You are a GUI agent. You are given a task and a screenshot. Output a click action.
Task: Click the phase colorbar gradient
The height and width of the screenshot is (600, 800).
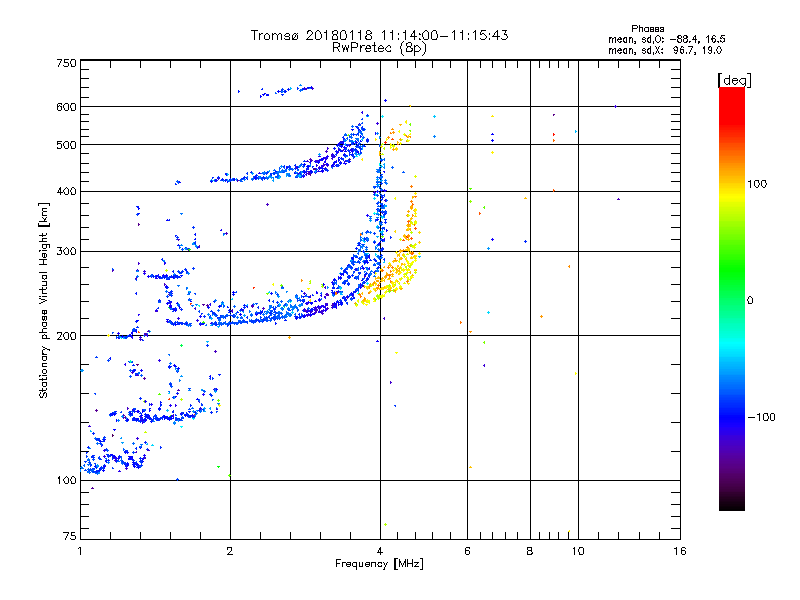(732, 299)
